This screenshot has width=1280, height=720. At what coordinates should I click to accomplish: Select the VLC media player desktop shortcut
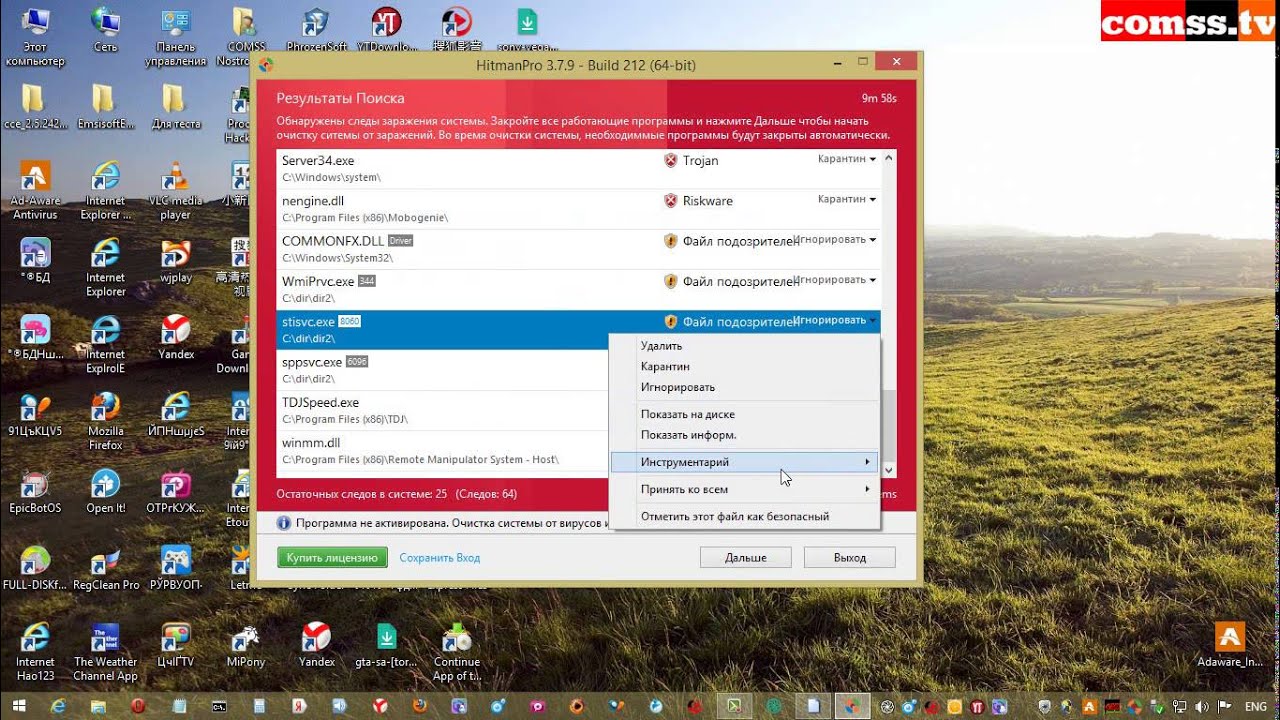[x=175, y=191]
